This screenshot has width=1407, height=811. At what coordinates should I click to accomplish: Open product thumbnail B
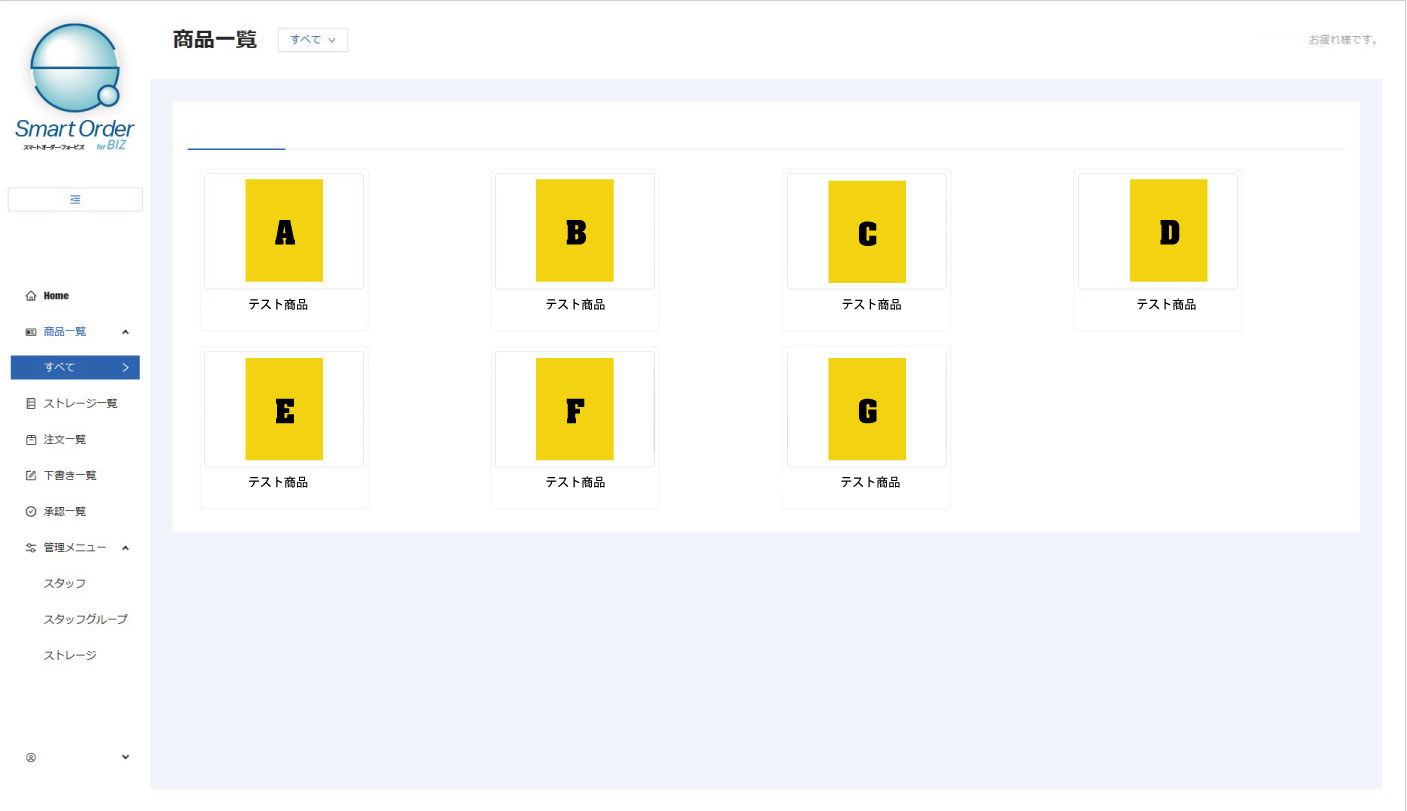coord(575,231)
